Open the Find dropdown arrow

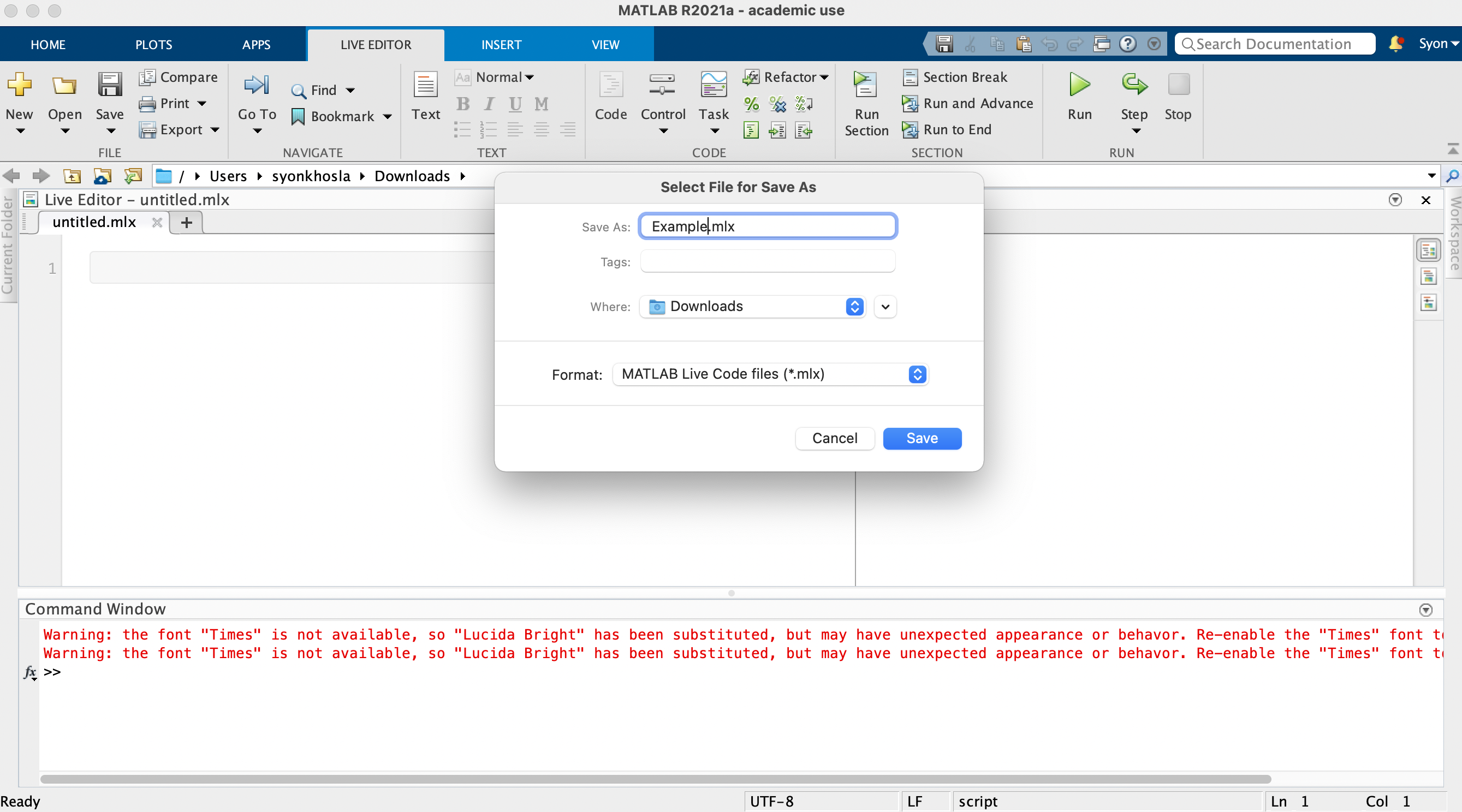(x=350, y=90)
